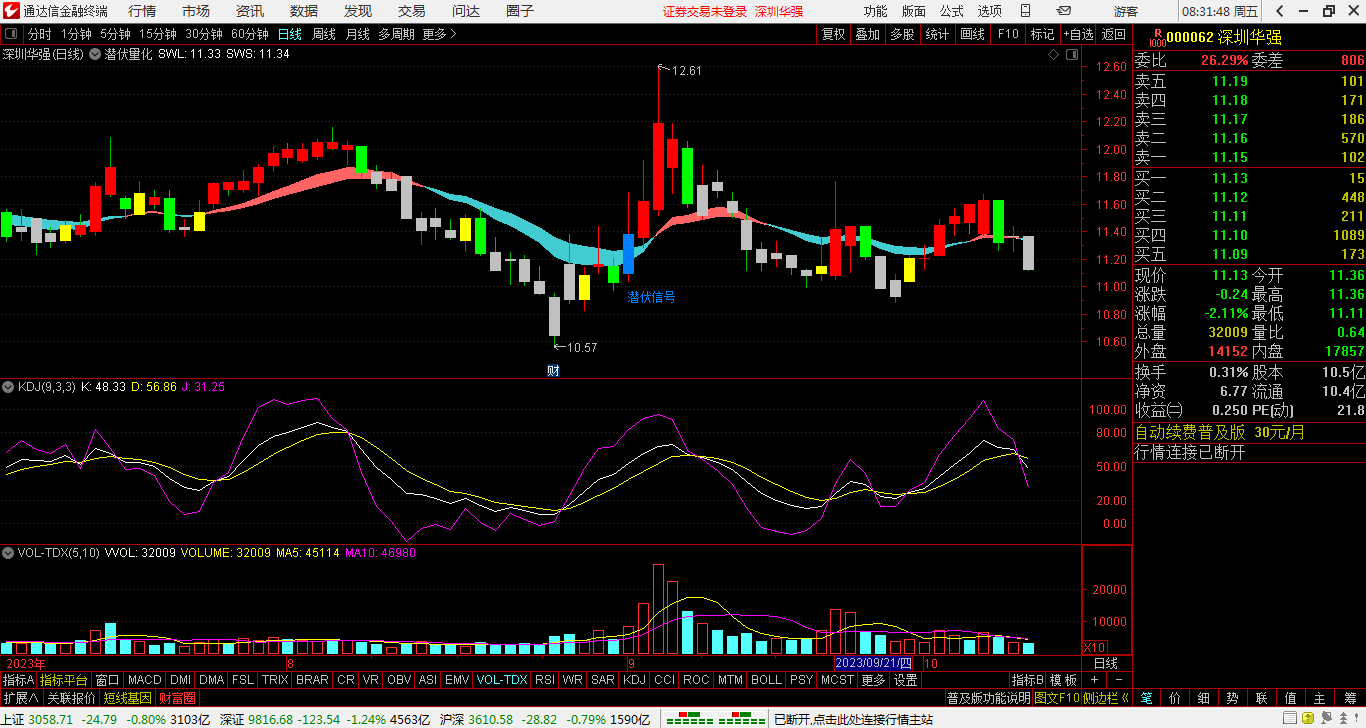Switch to the 5分钟 period
1366x728 pixels.
(x=115, y=34)
